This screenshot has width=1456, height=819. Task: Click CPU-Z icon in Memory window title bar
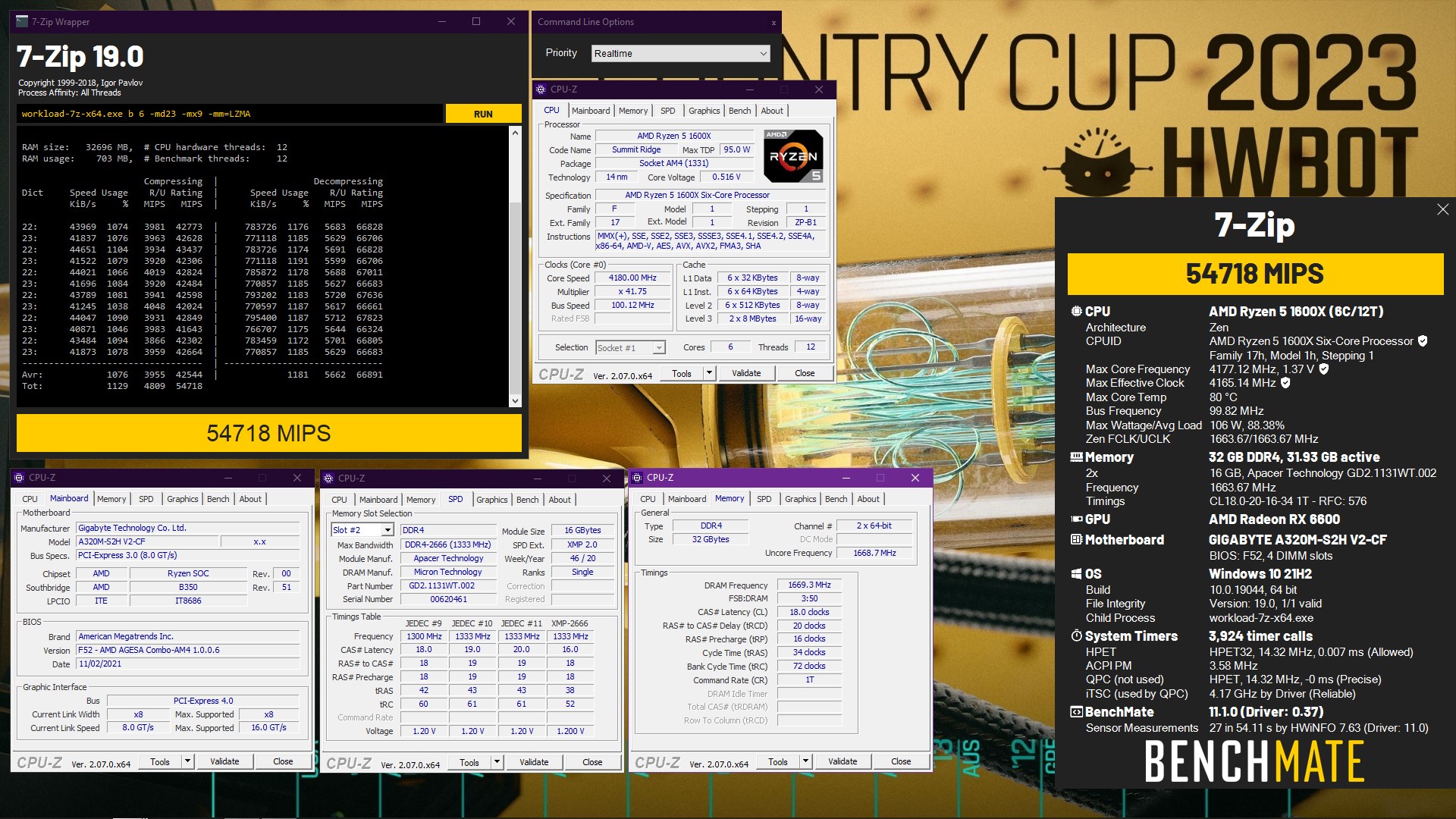637,478
